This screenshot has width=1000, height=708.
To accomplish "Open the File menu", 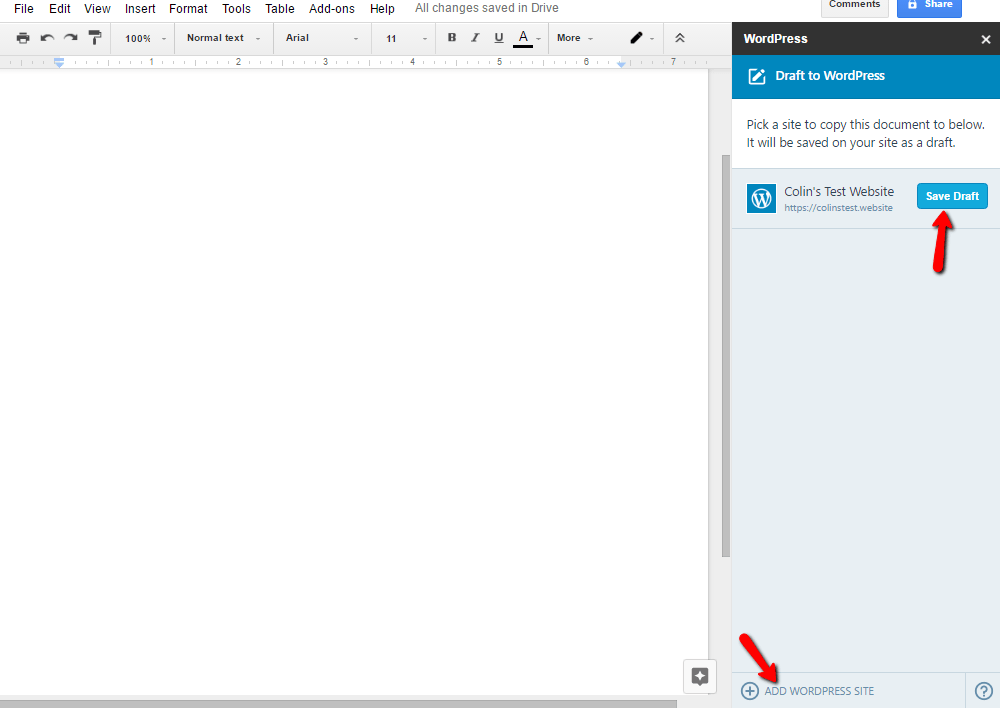I will (24, 9).
